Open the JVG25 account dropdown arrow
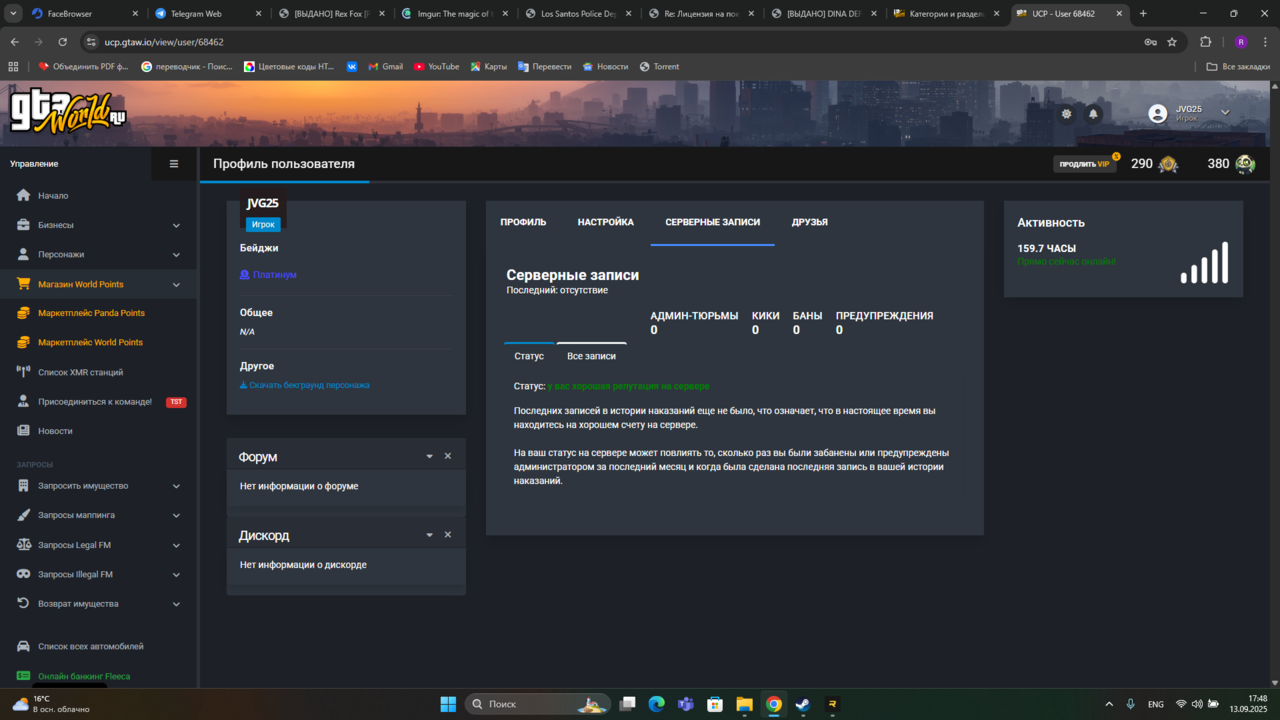The height and width of the screenshot is (720, 1280). (1225, 113)
